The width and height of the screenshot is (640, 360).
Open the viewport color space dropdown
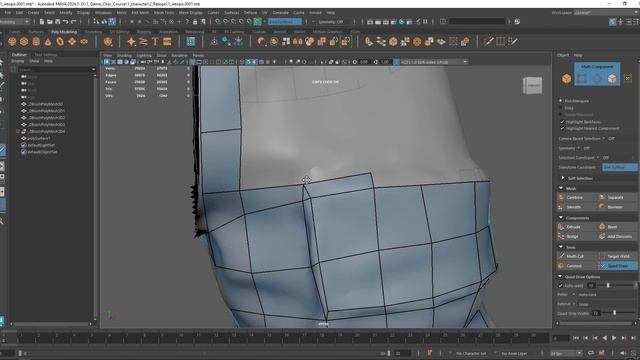[434, 62]
